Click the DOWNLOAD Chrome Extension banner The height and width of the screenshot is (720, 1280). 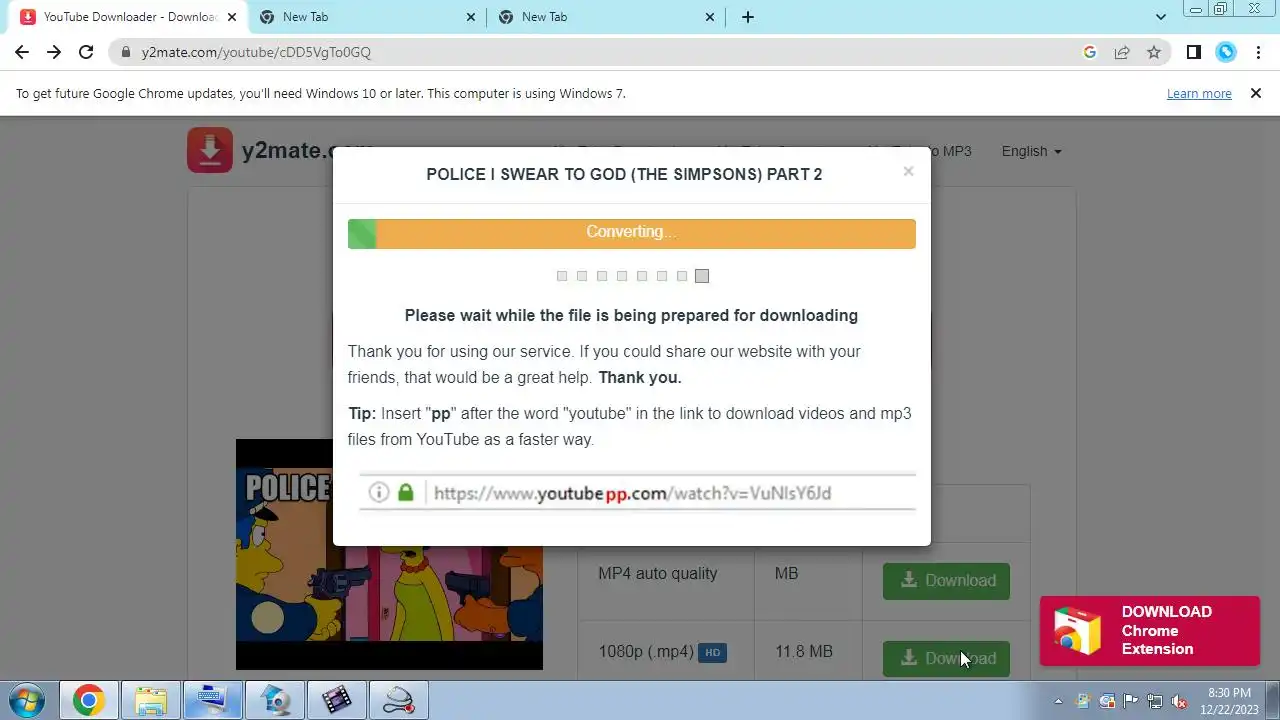click(1150, 630)
